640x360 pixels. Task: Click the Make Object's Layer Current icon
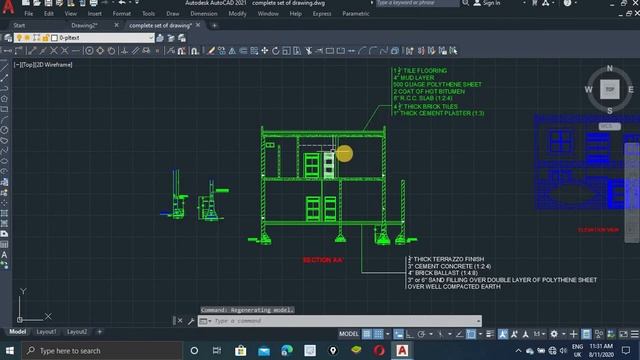[160, 38]
